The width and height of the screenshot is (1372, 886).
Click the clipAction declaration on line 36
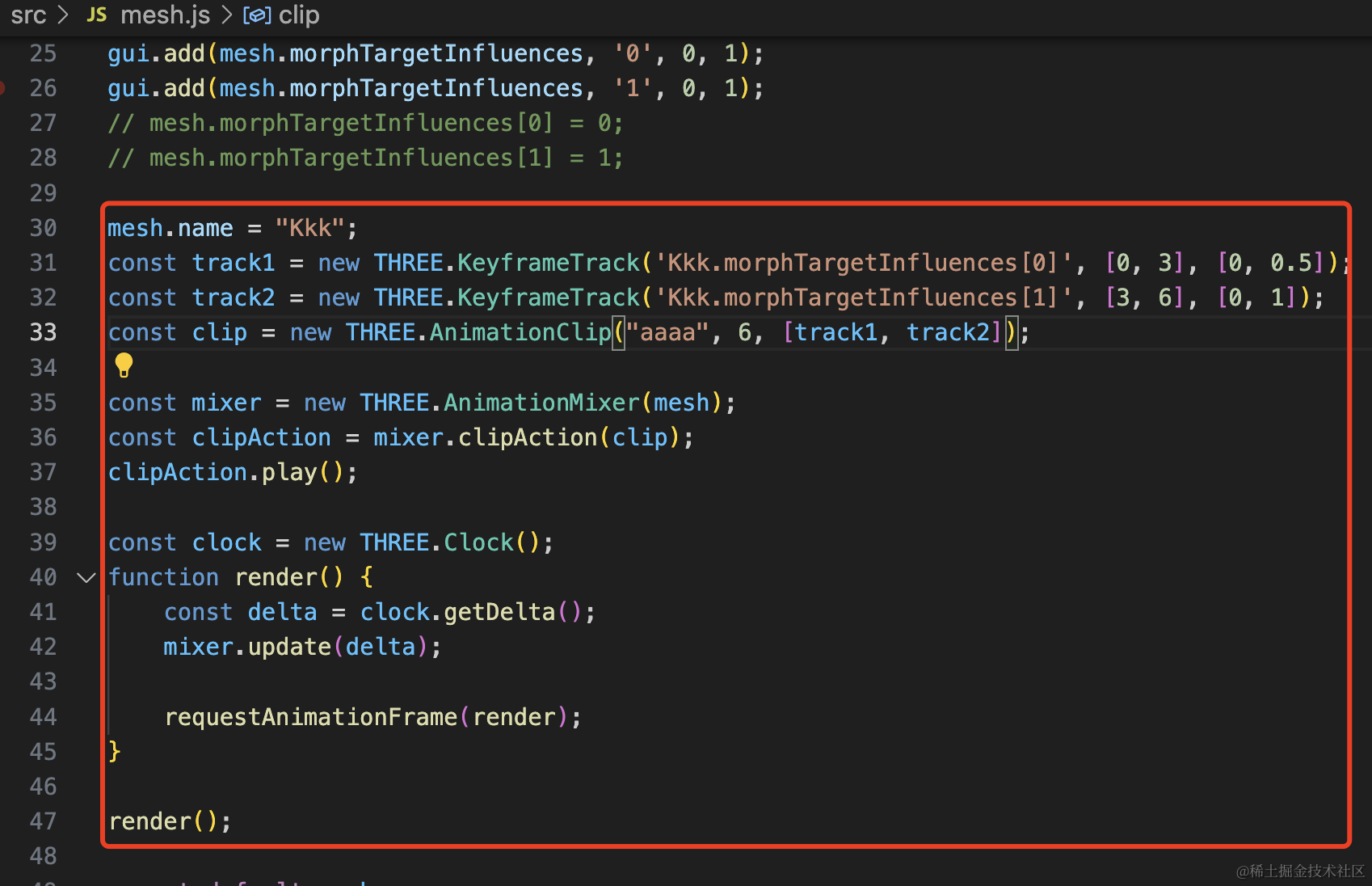[x=262, y=437]
